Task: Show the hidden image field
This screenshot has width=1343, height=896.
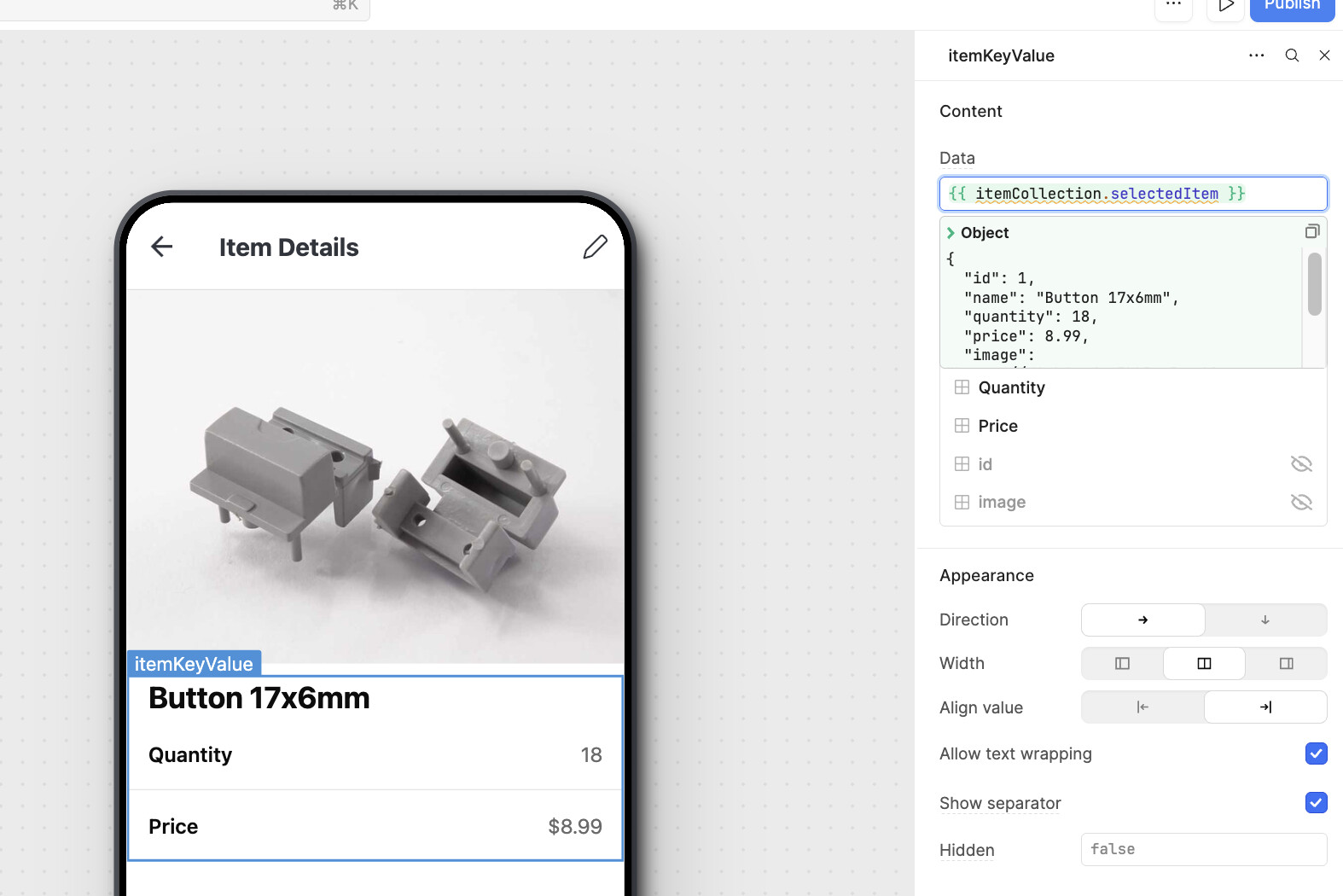Action: click(1301, 503)
